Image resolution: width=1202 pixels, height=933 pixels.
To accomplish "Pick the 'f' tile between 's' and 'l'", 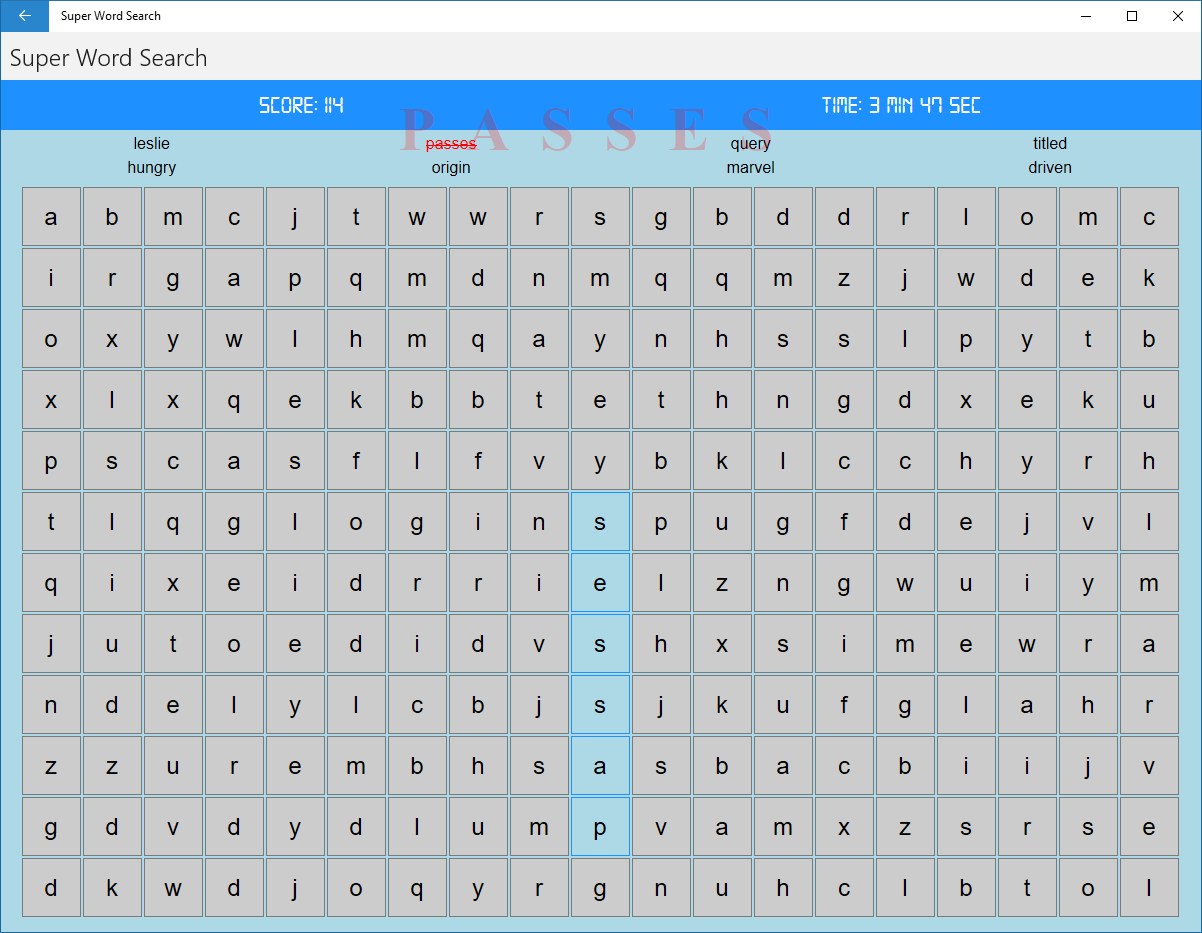I will [356, 461].
